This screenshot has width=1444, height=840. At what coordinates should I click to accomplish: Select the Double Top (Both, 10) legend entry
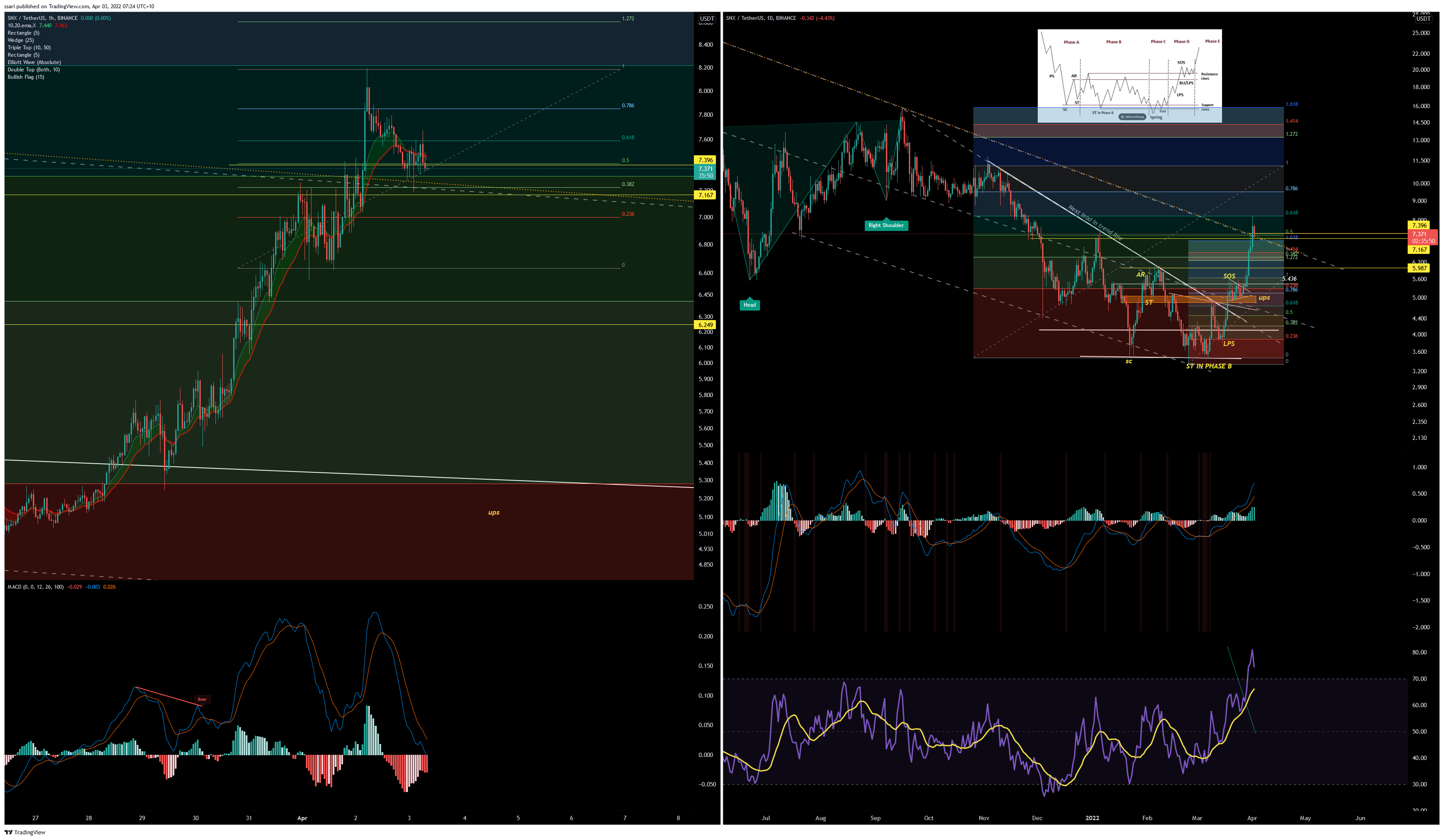(33, 69)
